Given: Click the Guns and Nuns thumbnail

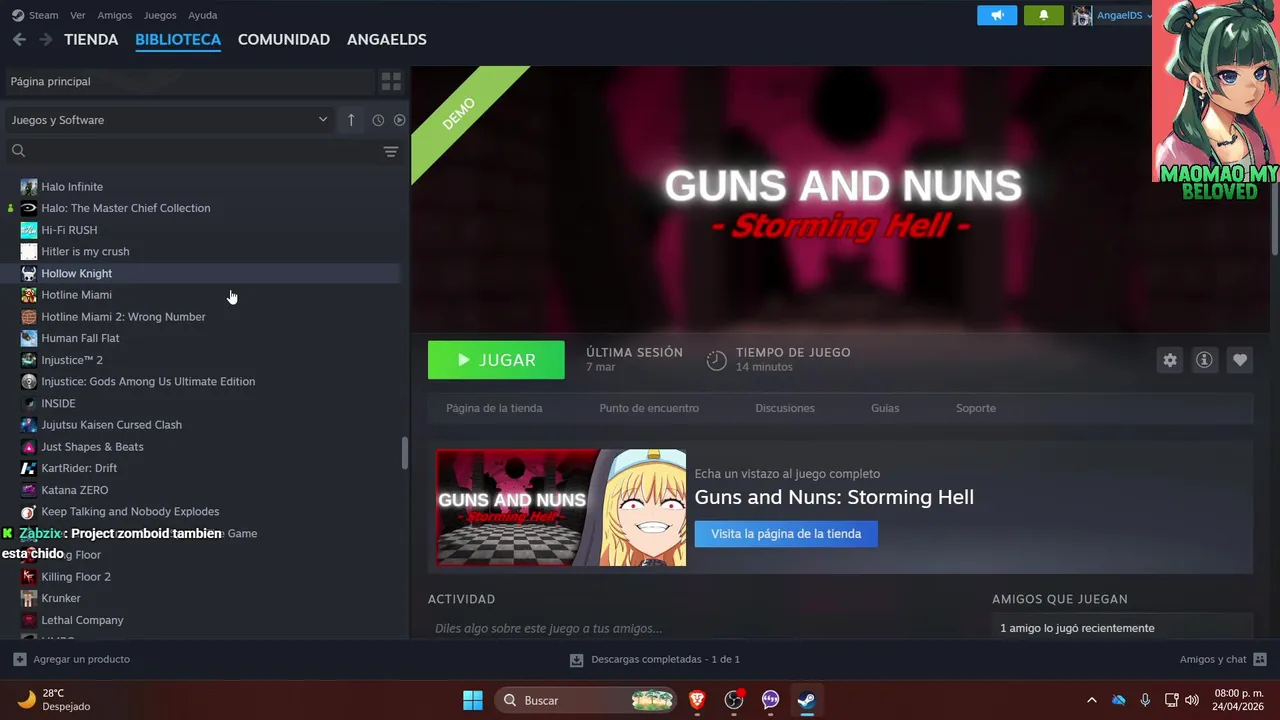Looking at the screenshot, I should click(561, 508).
